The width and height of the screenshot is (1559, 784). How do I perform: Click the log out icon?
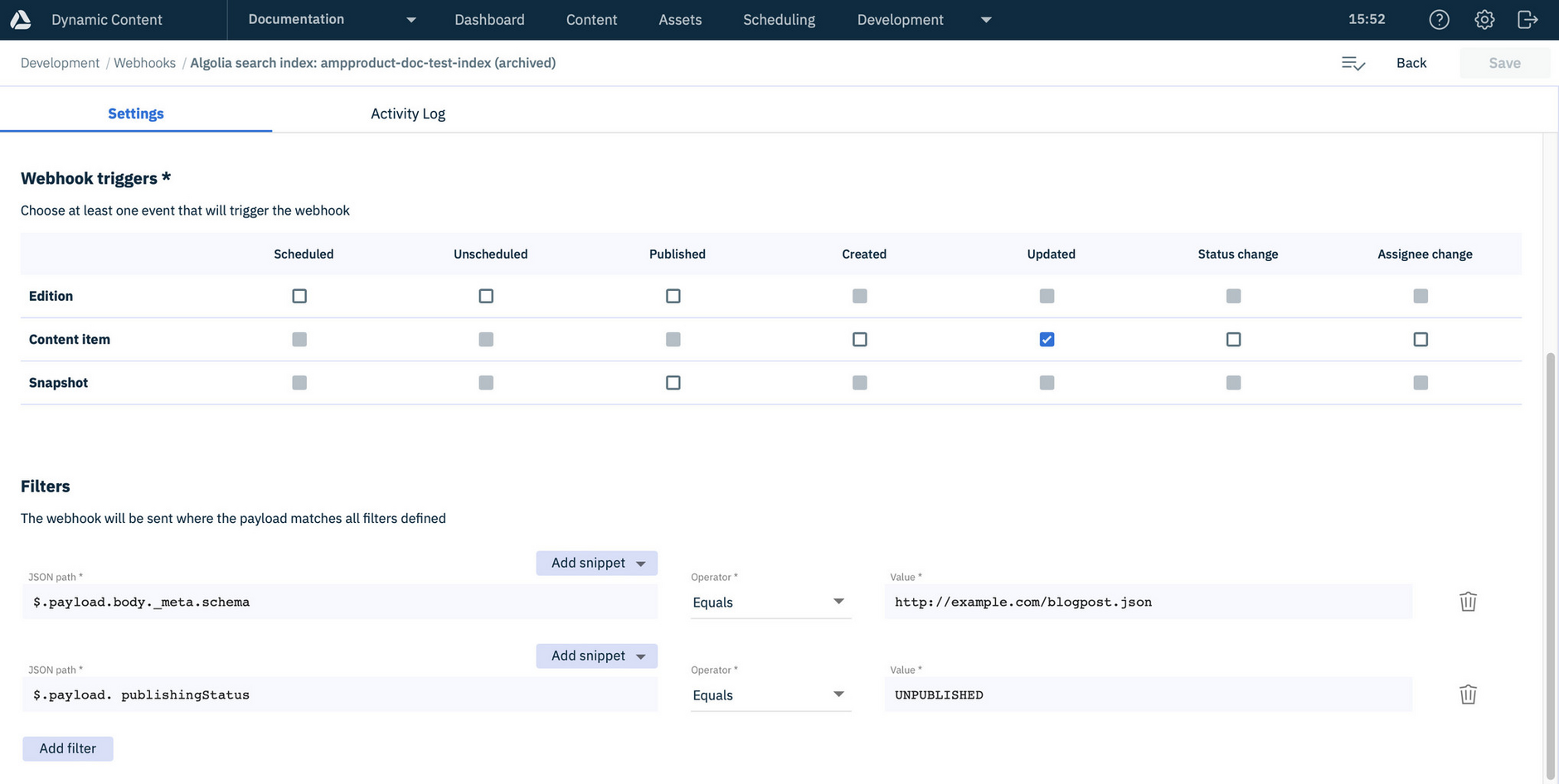point(1527,20)
